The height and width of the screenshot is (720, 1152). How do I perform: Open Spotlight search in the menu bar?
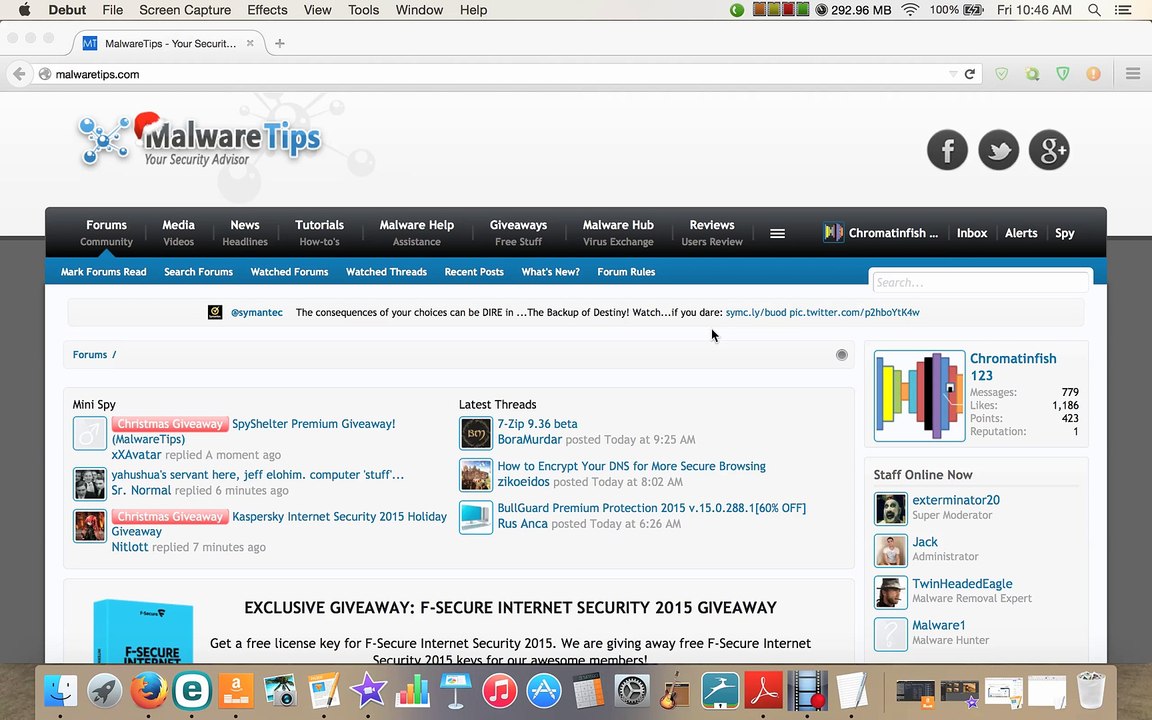[x=1094, y=10]
